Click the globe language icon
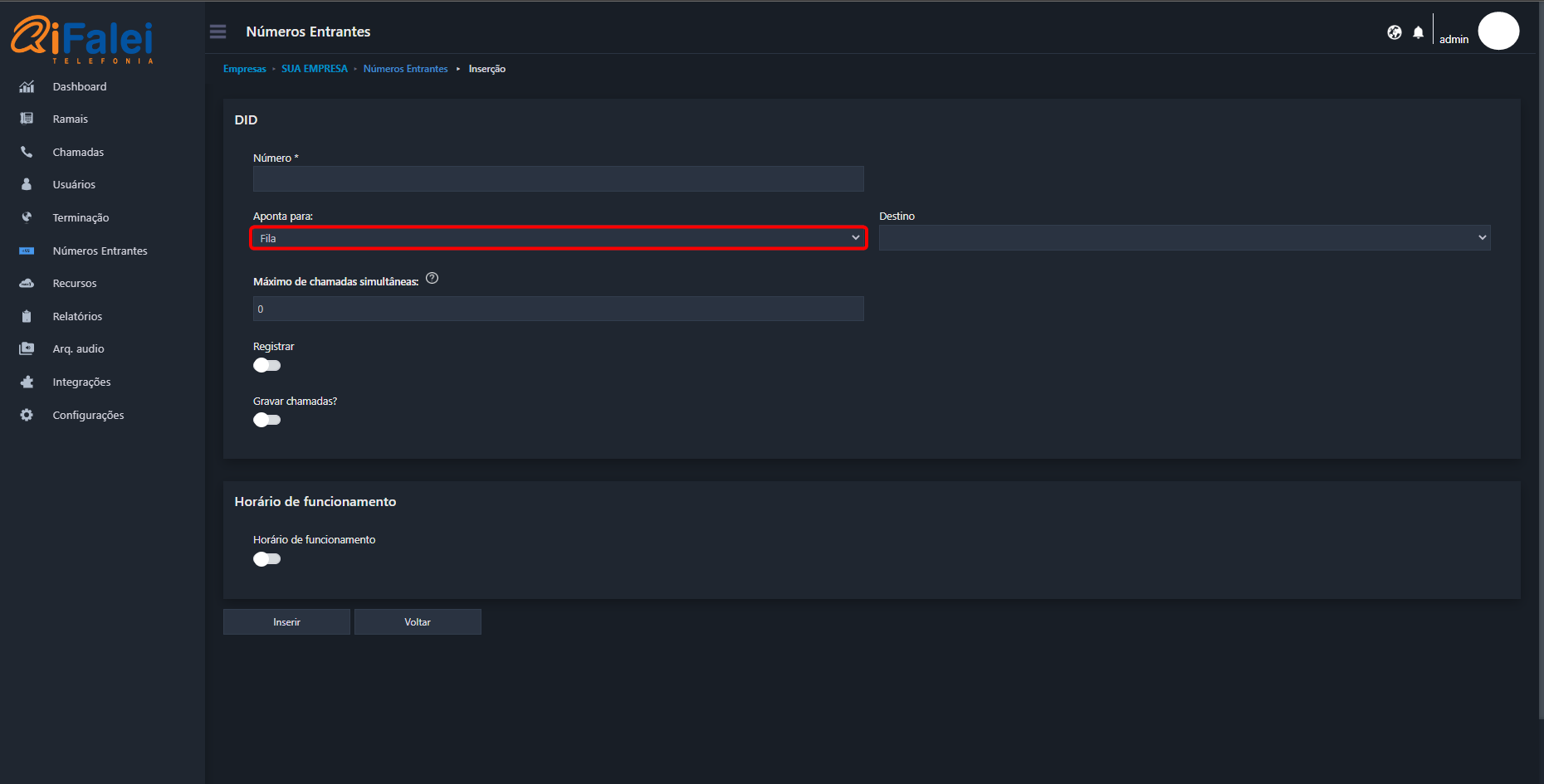The image size is (1544, 784). click(x=1395, y=32)
